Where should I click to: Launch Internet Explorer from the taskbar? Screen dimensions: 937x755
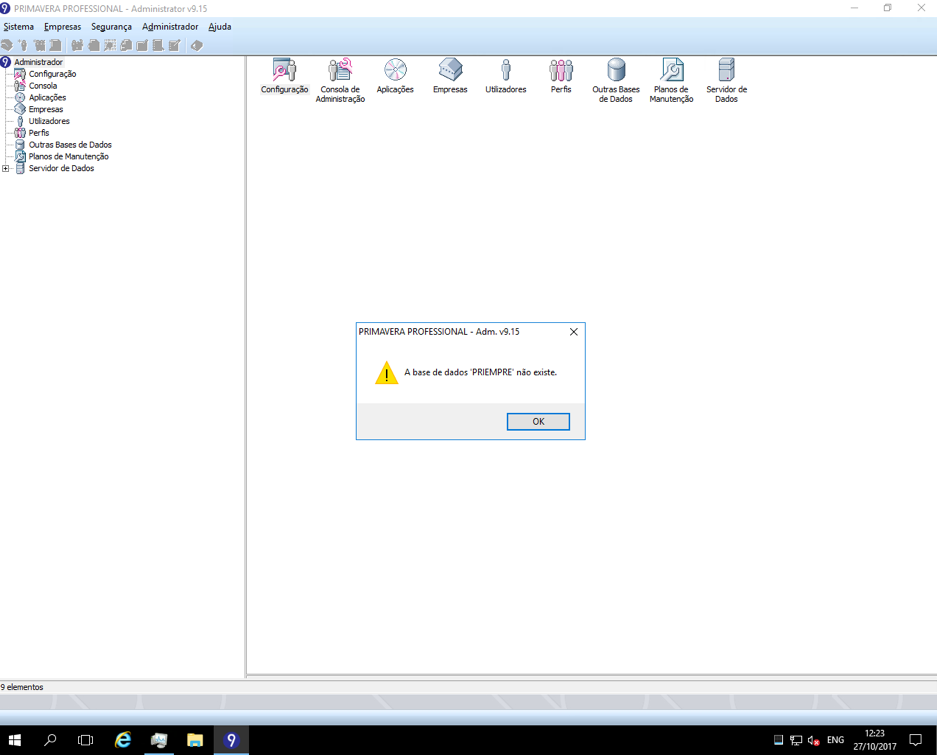click(x=123, y=740)
